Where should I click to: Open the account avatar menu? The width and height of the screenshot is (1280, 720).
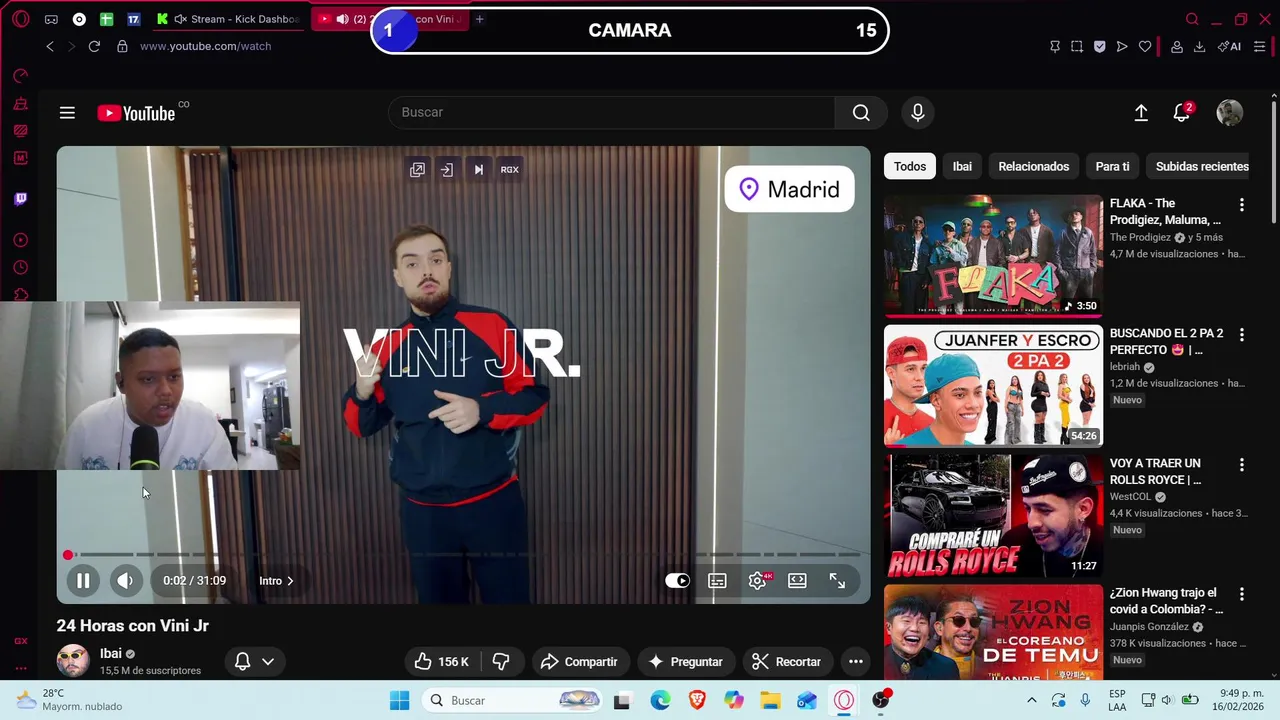pos(1230,113)
